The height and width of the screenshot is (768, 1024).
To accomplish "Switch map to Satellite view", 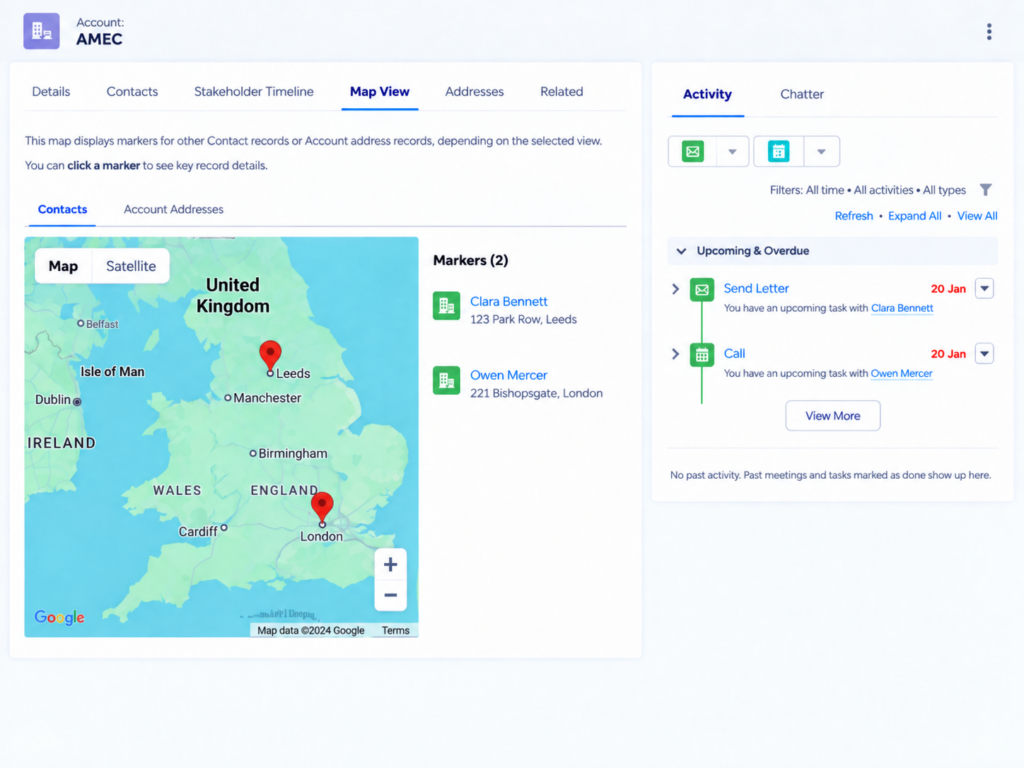I will tap(131, 266).
